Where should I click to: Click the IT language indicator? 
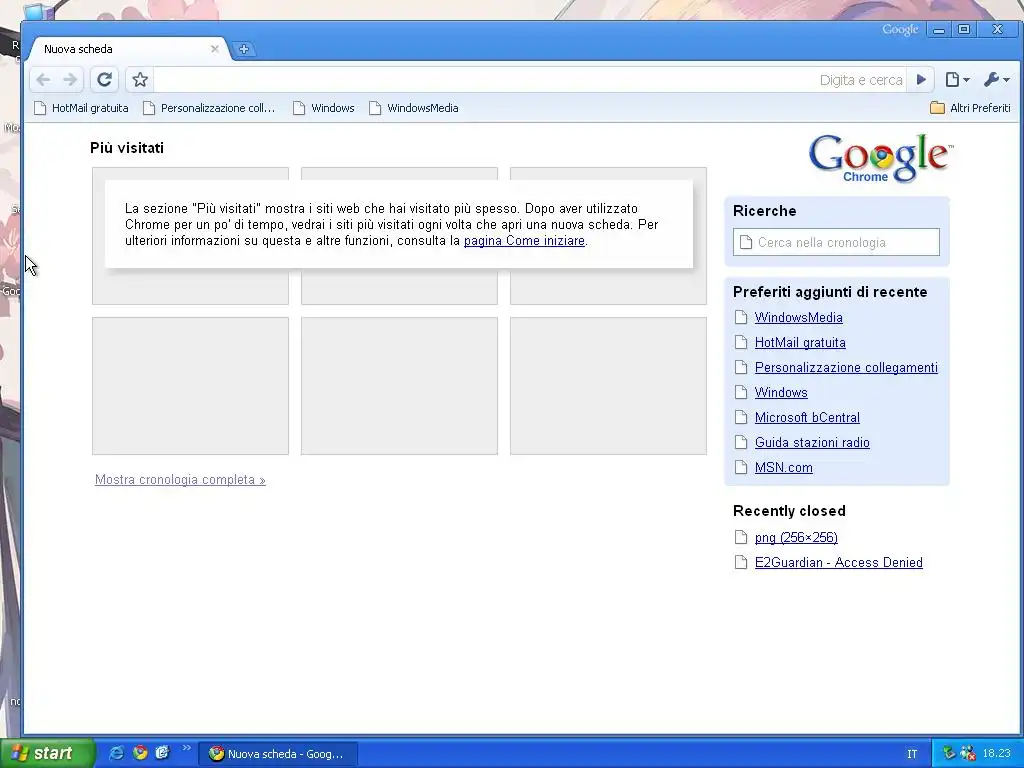pos(912,754)
